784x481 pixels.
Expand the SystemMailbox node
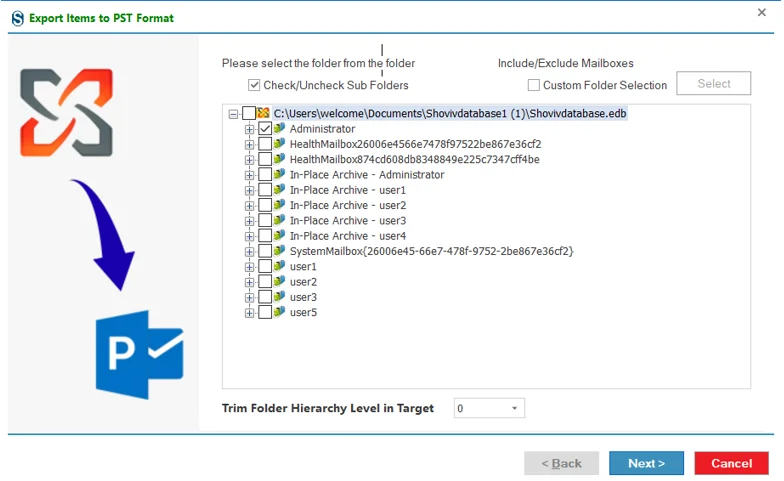click(x=249, y=252)
